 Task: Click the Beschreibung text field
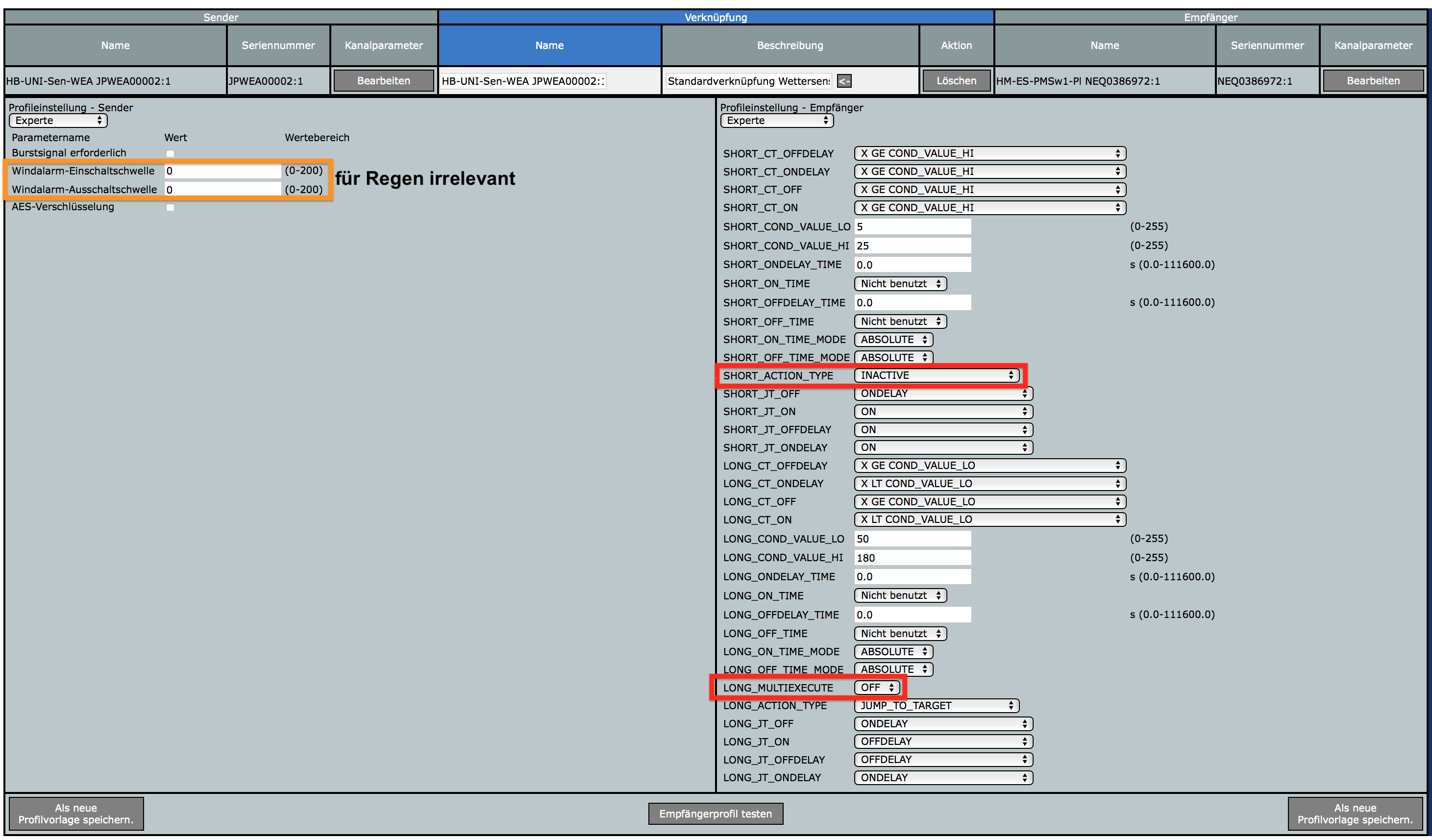coord(748,81)
